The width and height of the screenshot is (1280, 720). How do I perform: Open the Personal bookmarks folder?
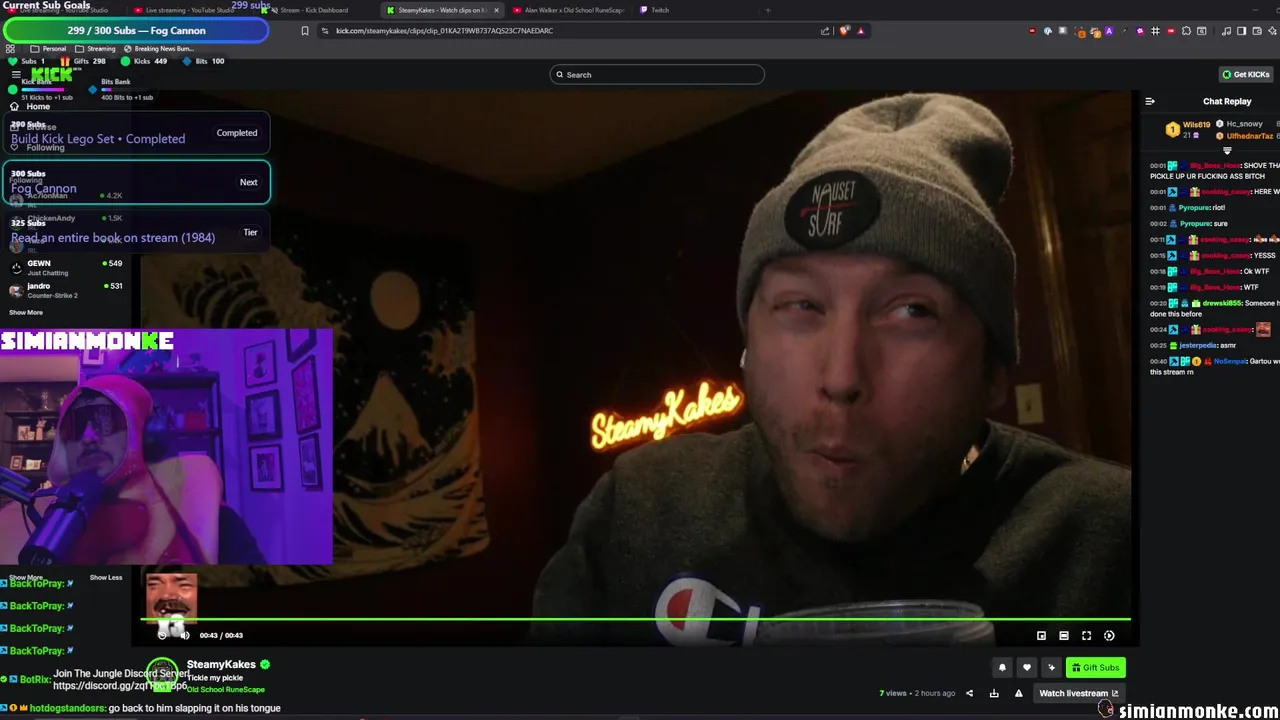click(x=48, y=48)
